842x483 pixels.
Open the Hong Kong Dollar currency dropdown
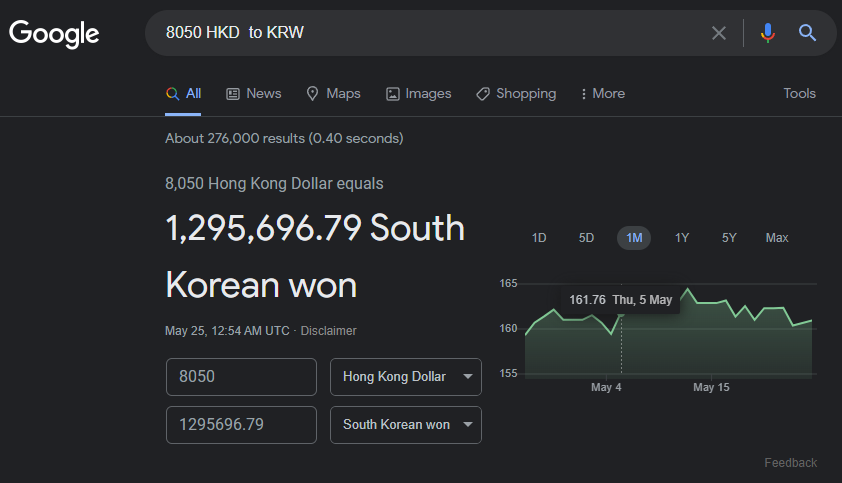tap(406, 377)
